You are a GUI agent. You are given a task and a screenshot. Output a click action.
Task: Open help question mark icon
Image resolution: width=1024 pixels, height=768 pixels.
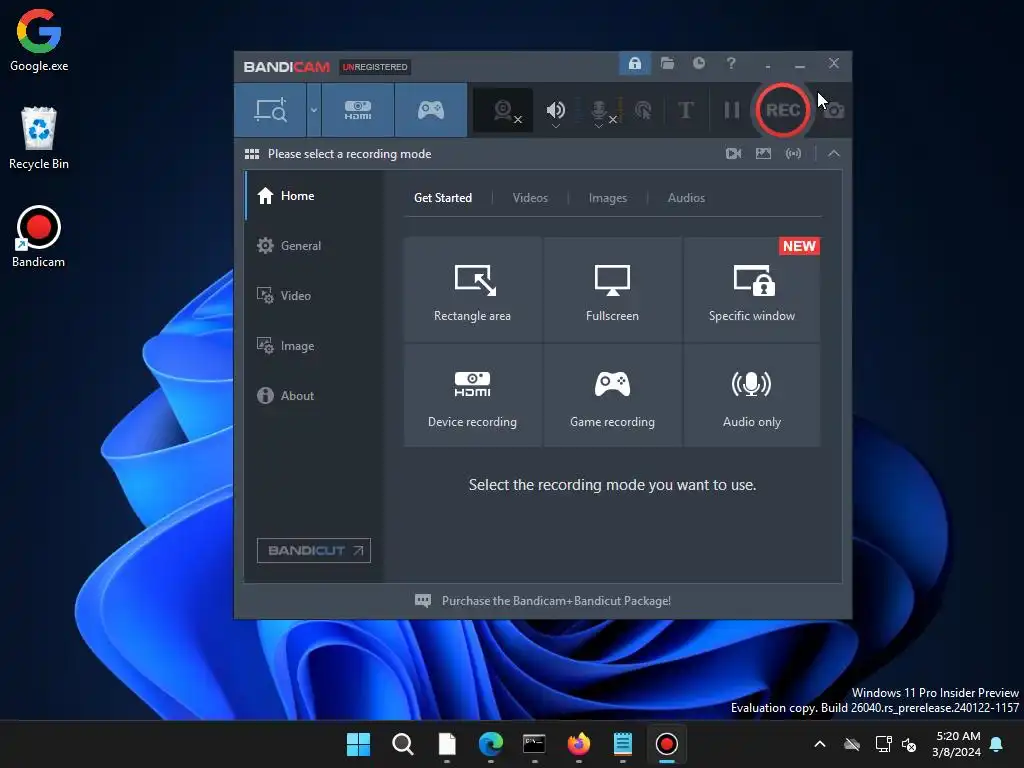tap(731, 63)
